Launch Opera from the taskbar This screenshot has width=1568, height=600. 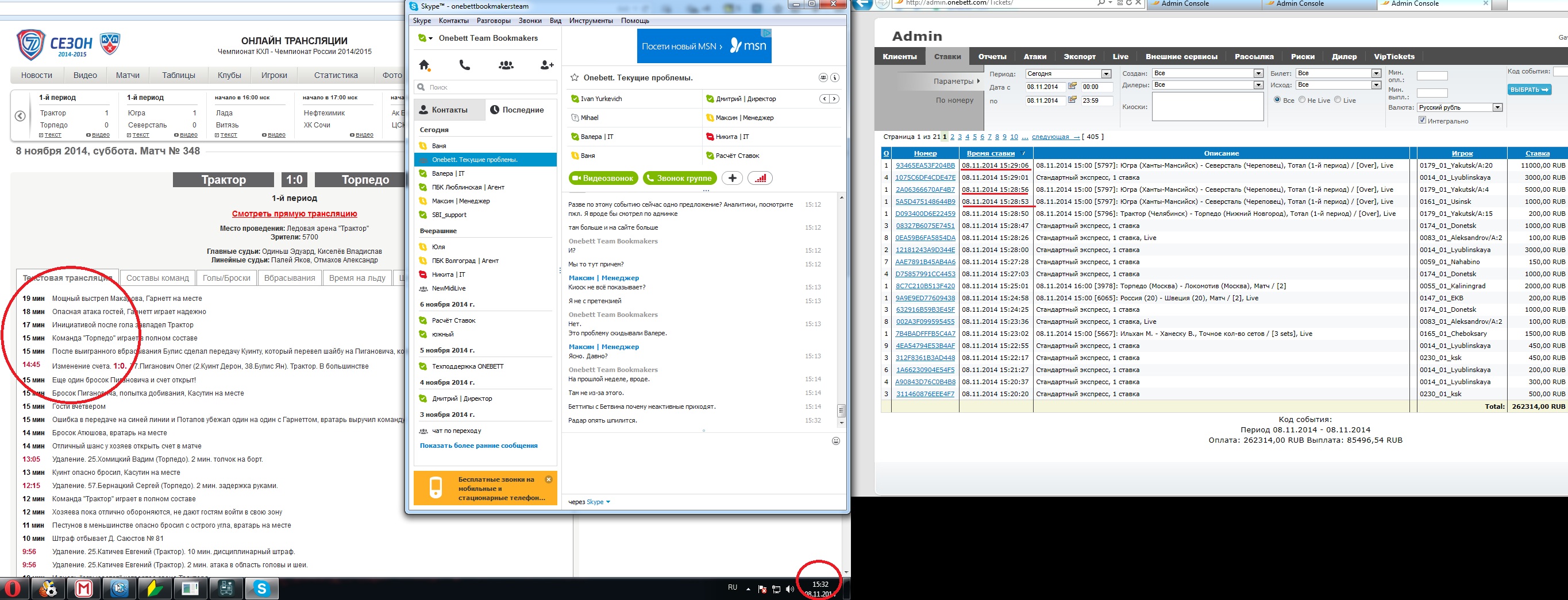click(13, 589)
